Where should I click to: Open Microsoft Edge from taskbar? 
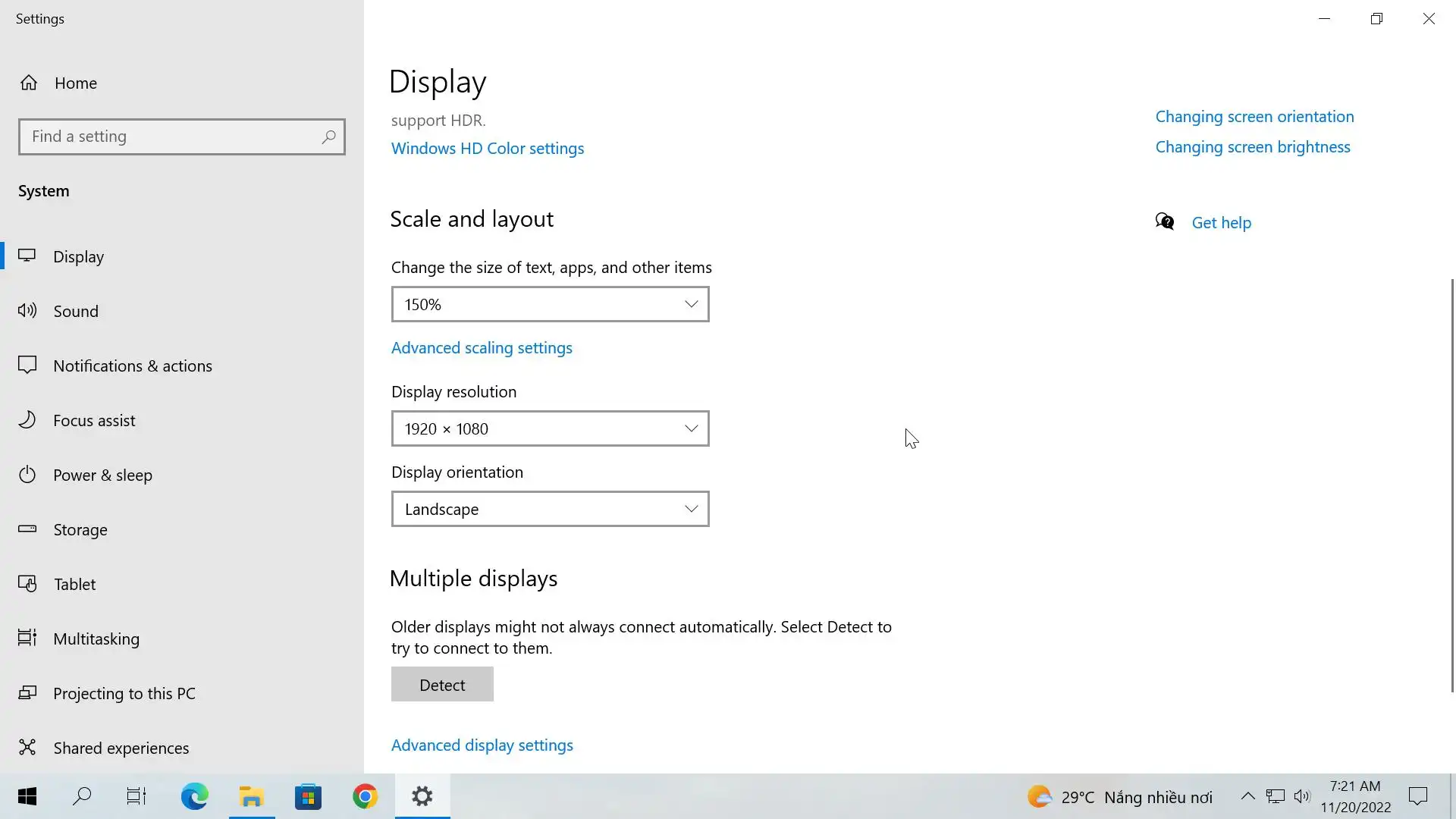tap(194, 796)
